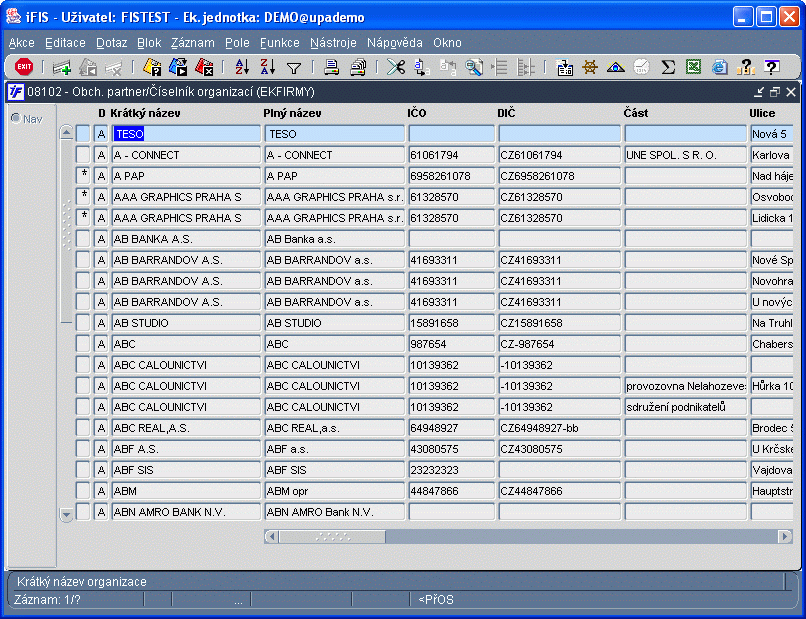Toggle the checkbox on the ABC REAL,A.S. row
The width and height of the screenshot is (806, 619).
(83, 428)
